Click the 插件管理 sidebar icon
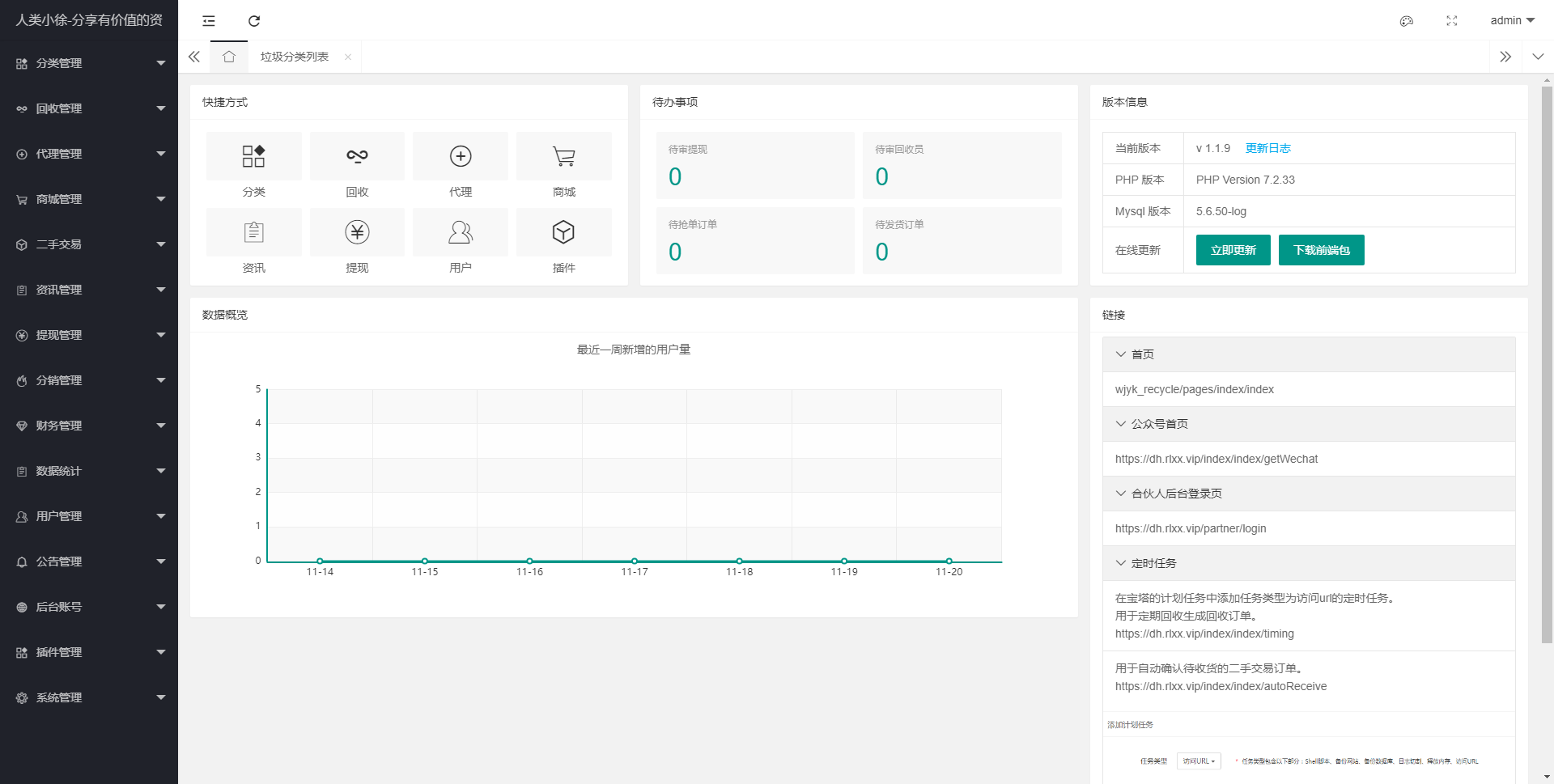The image size is (1554, 784). tap(22, 652)
